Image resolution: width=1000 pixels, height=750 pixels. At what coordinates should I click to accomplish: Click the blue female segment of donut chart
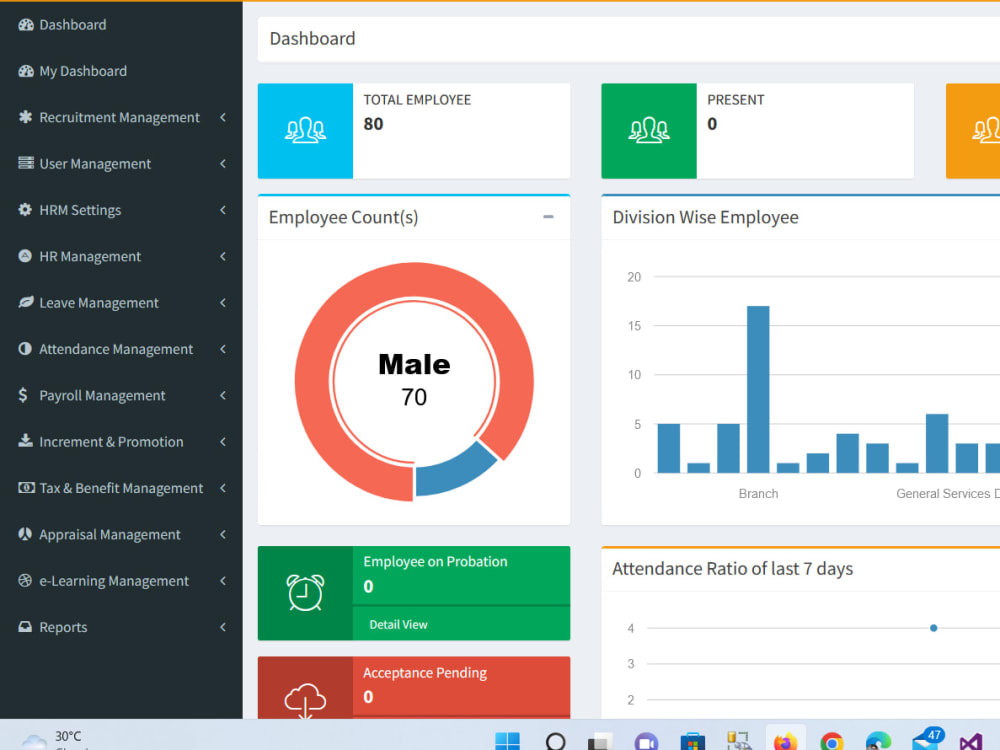454,473
